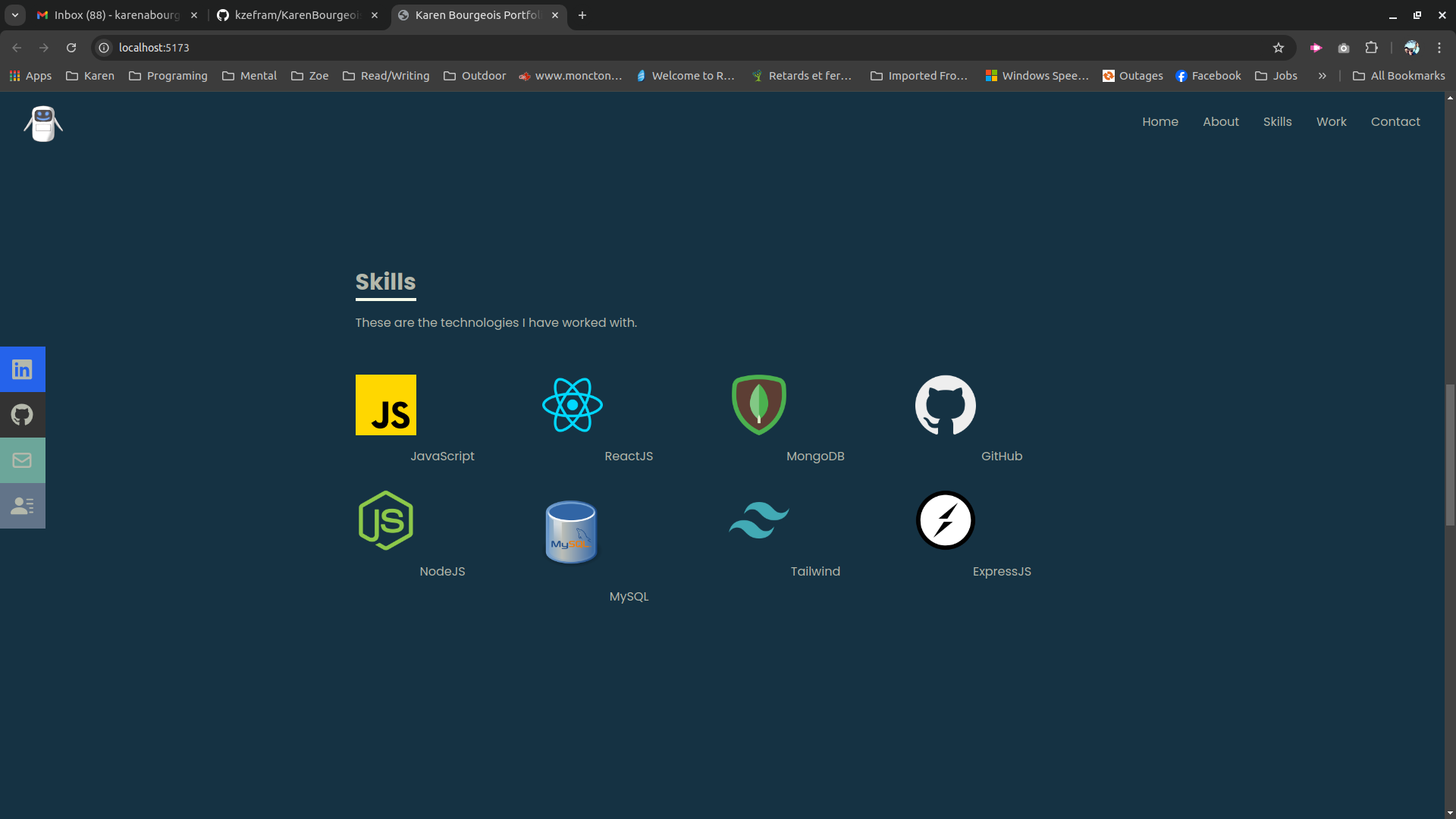Open the Apps bookmark shortcut
Screen dimensions: 1456x819
[30, 76]
